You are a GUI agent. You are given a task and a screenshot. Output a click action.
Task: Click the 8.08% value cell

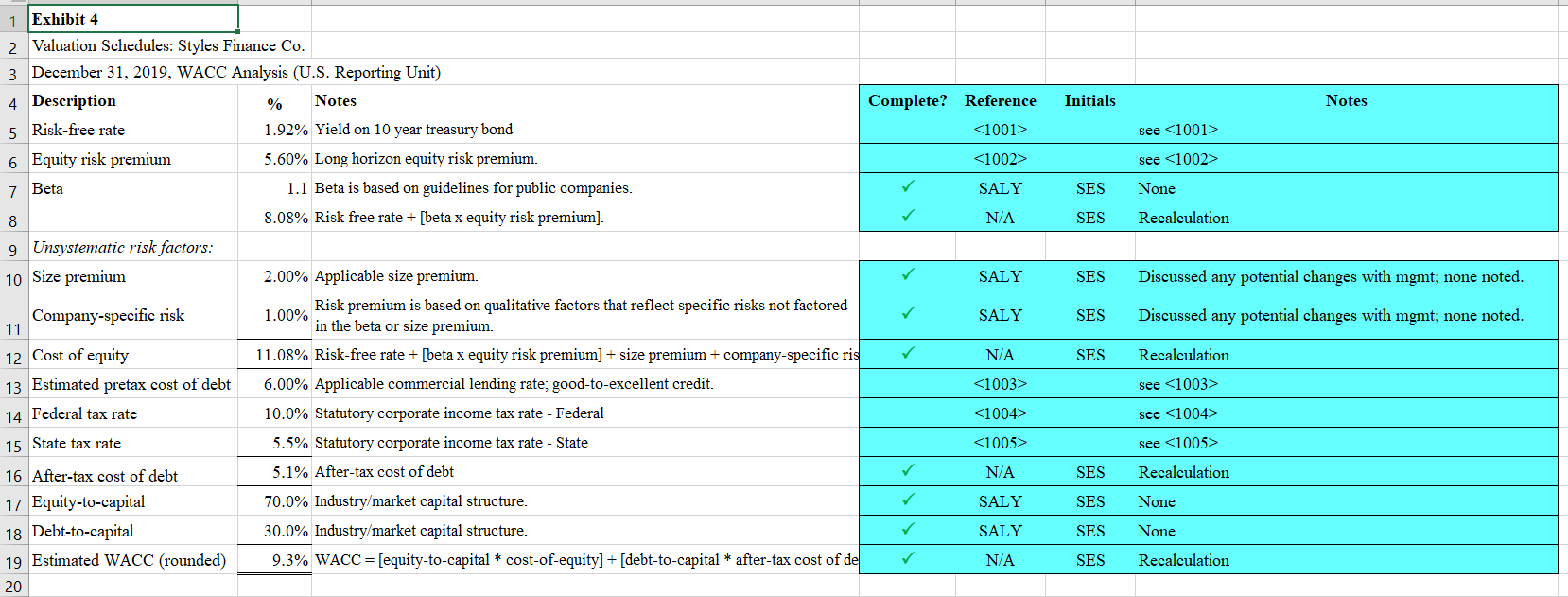pyautogui.click(x=274, y=218)
